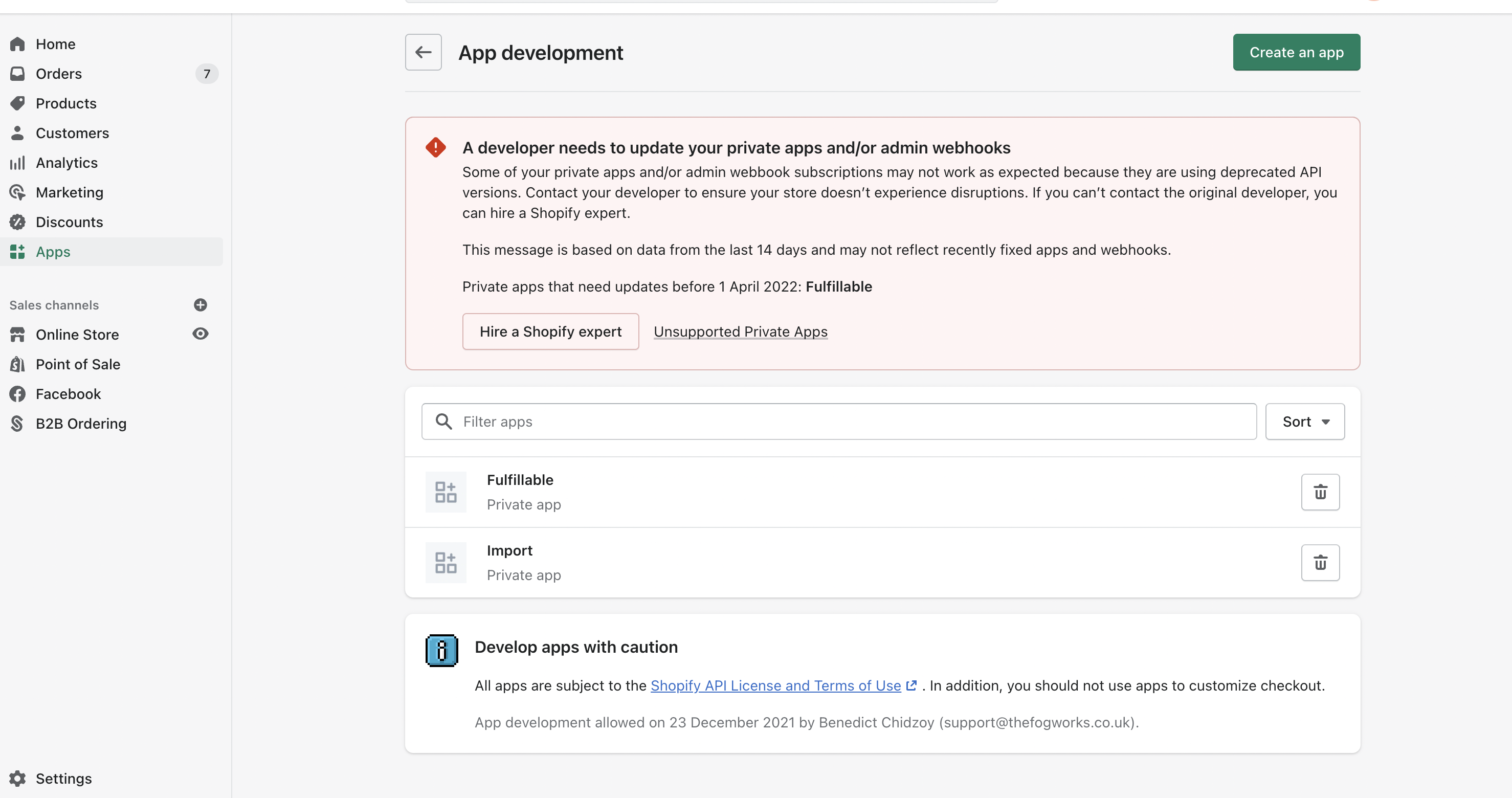
Task: Click the Fulfillable app grid icon
Action: (446, 492)
